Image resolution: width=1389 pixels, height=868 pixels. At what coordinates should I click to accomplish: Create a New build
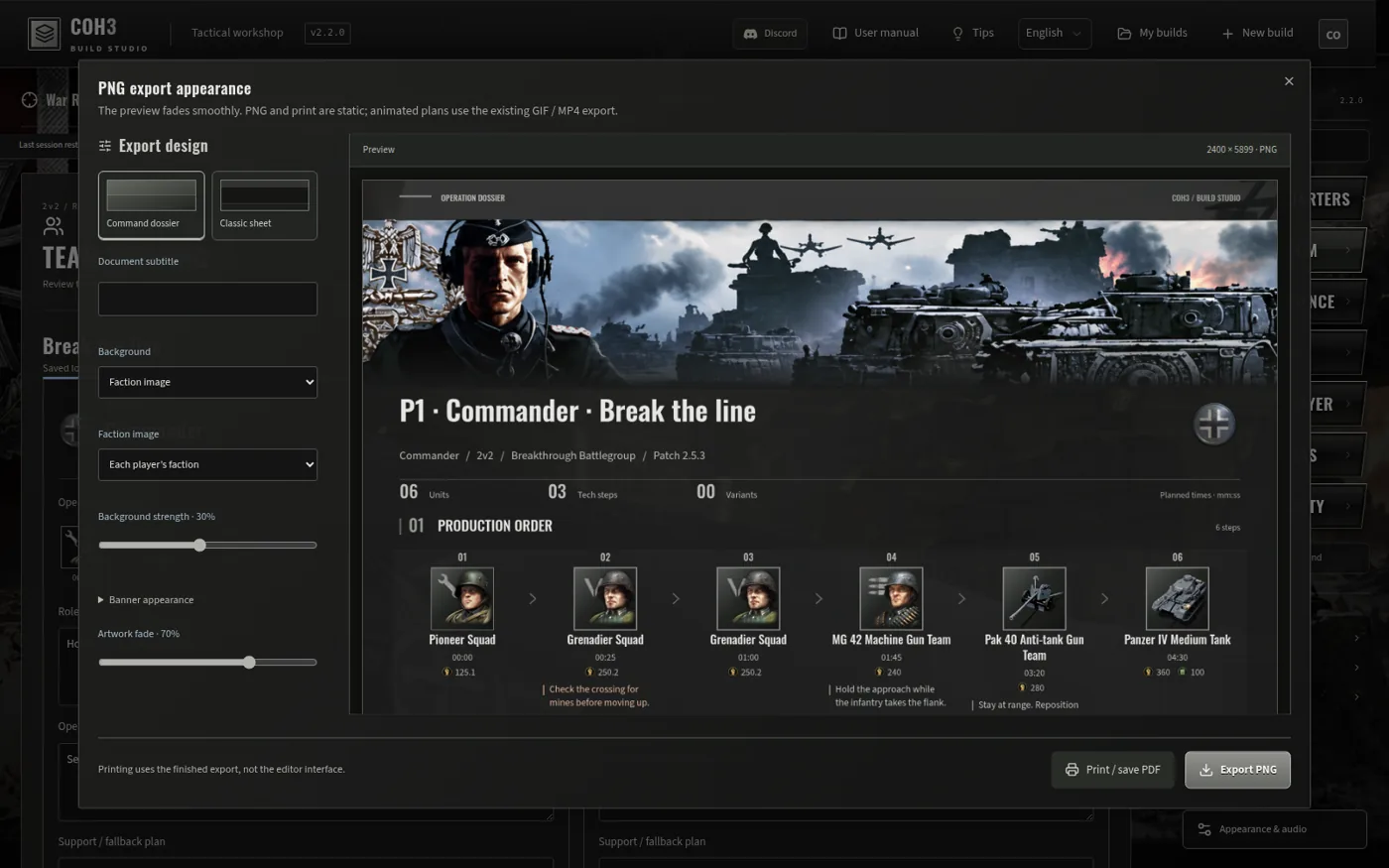point(1257,34)
